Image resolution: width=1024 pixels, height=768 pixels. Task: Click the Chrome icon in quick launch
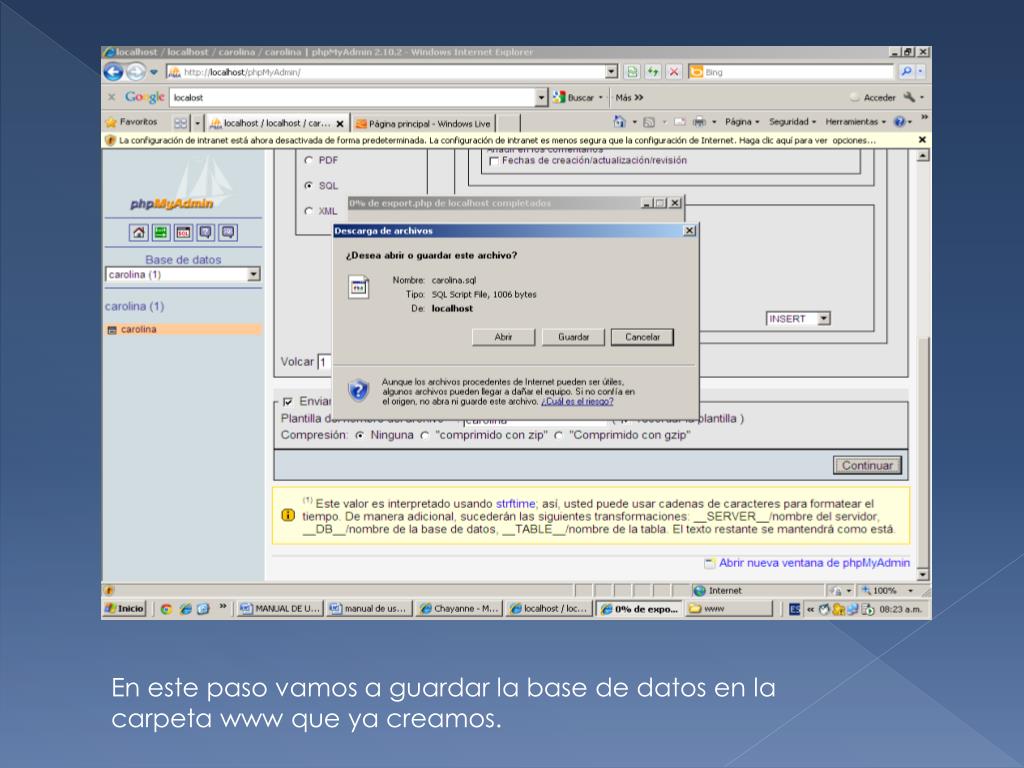tap(166, 609)
